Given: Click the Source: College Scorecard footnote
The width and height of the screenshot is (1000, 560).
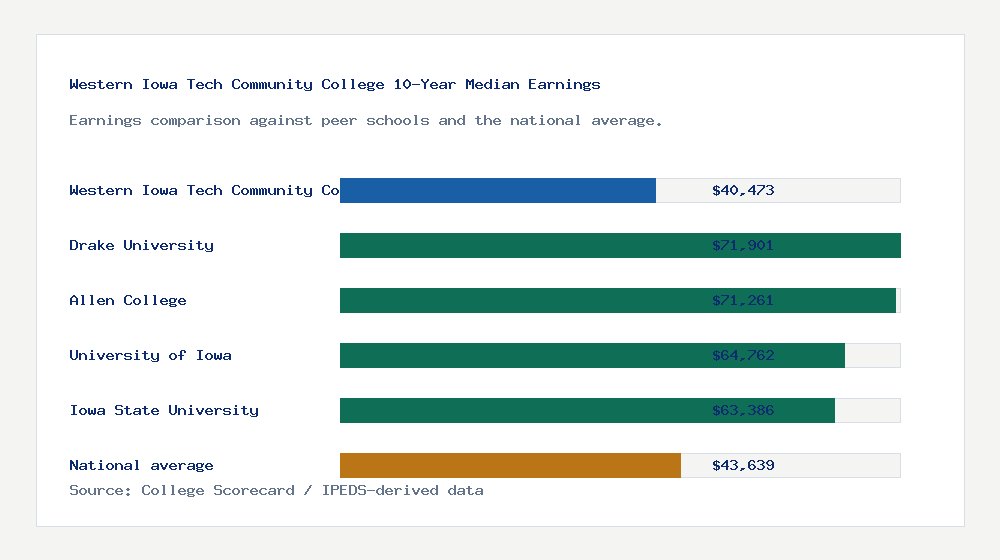Looking at the screenshot, I should 276,490.
